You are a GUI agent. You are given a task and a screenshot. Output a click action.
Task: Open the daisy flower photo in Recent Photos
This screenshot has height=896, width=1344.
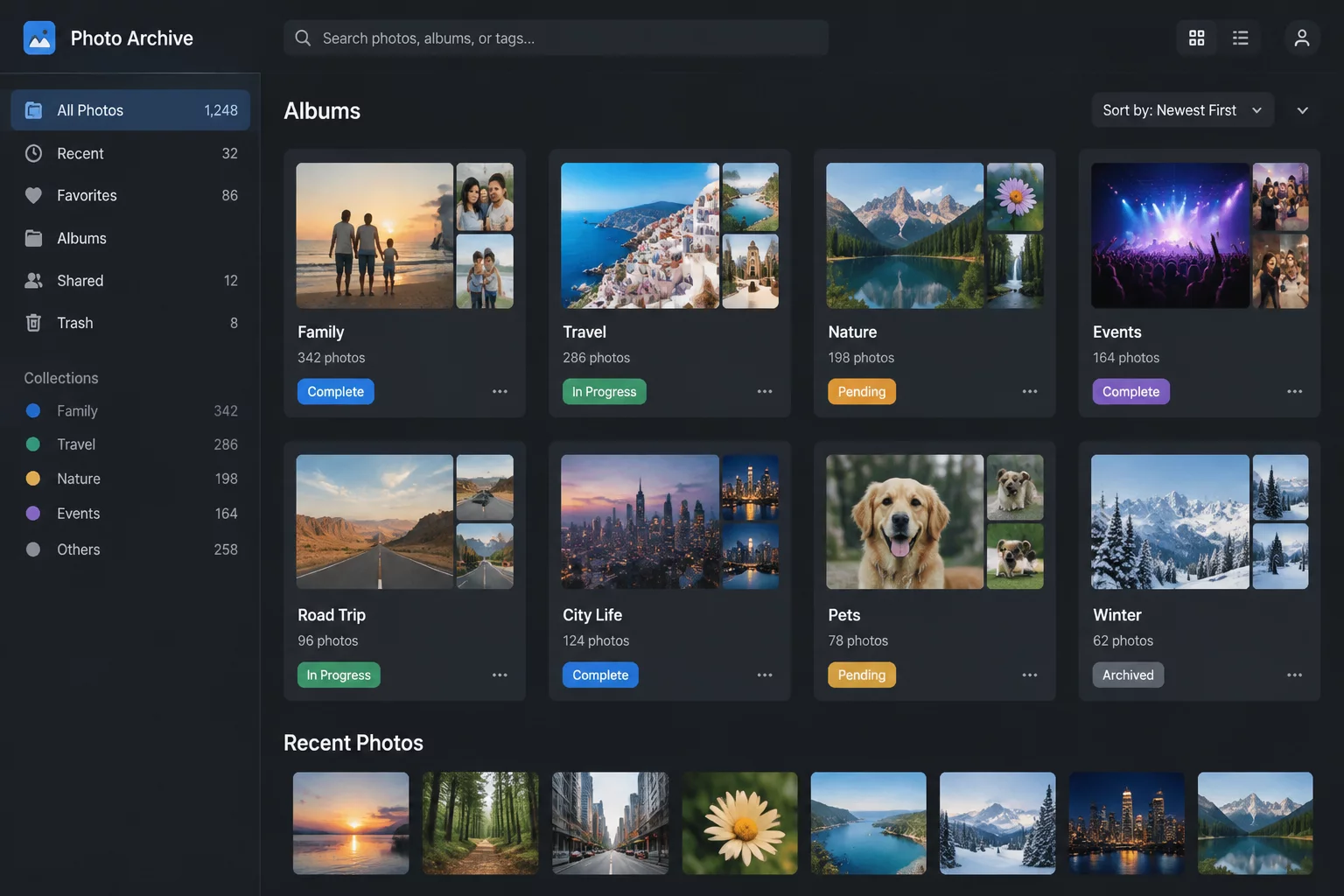pos(739,822)
